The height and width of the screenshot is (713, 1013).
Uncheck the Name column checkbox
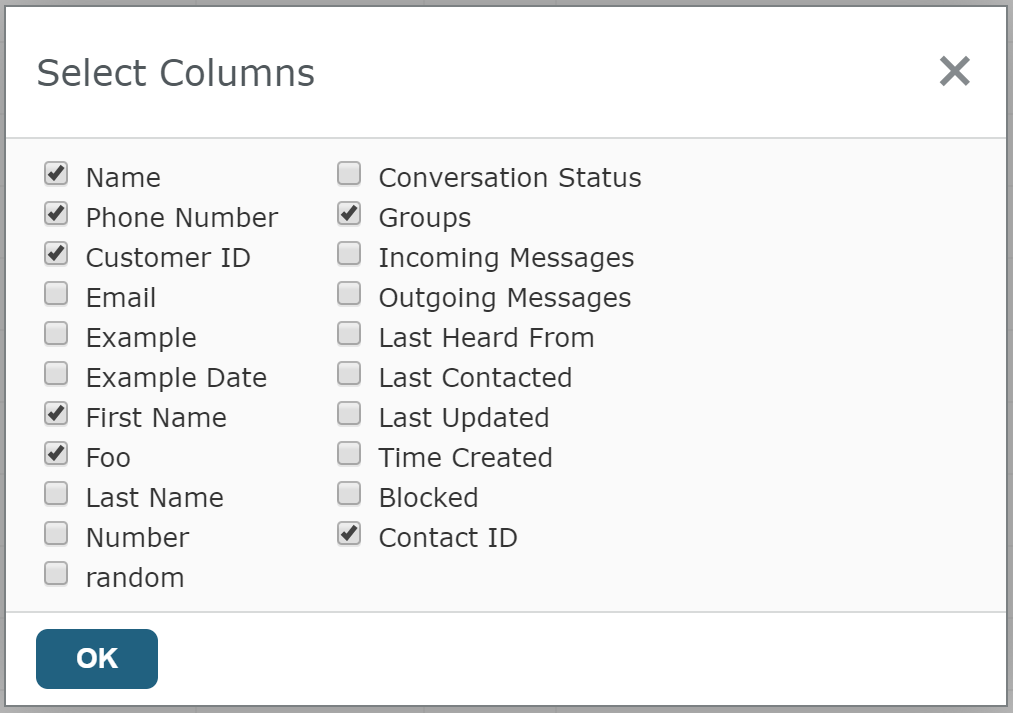pos(56,174)
